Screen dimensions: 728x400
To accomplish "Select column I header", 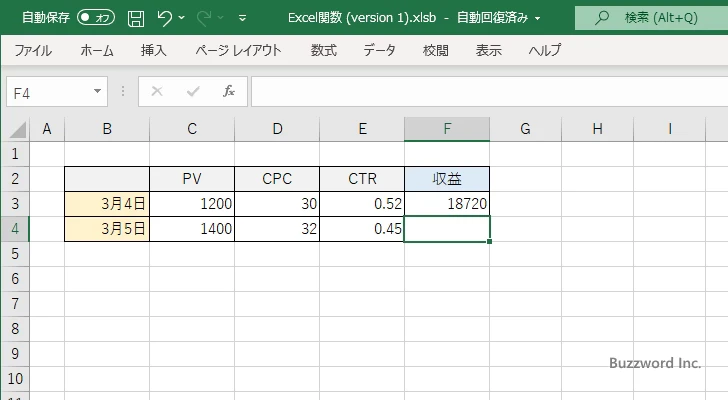I will coord(670,129).
